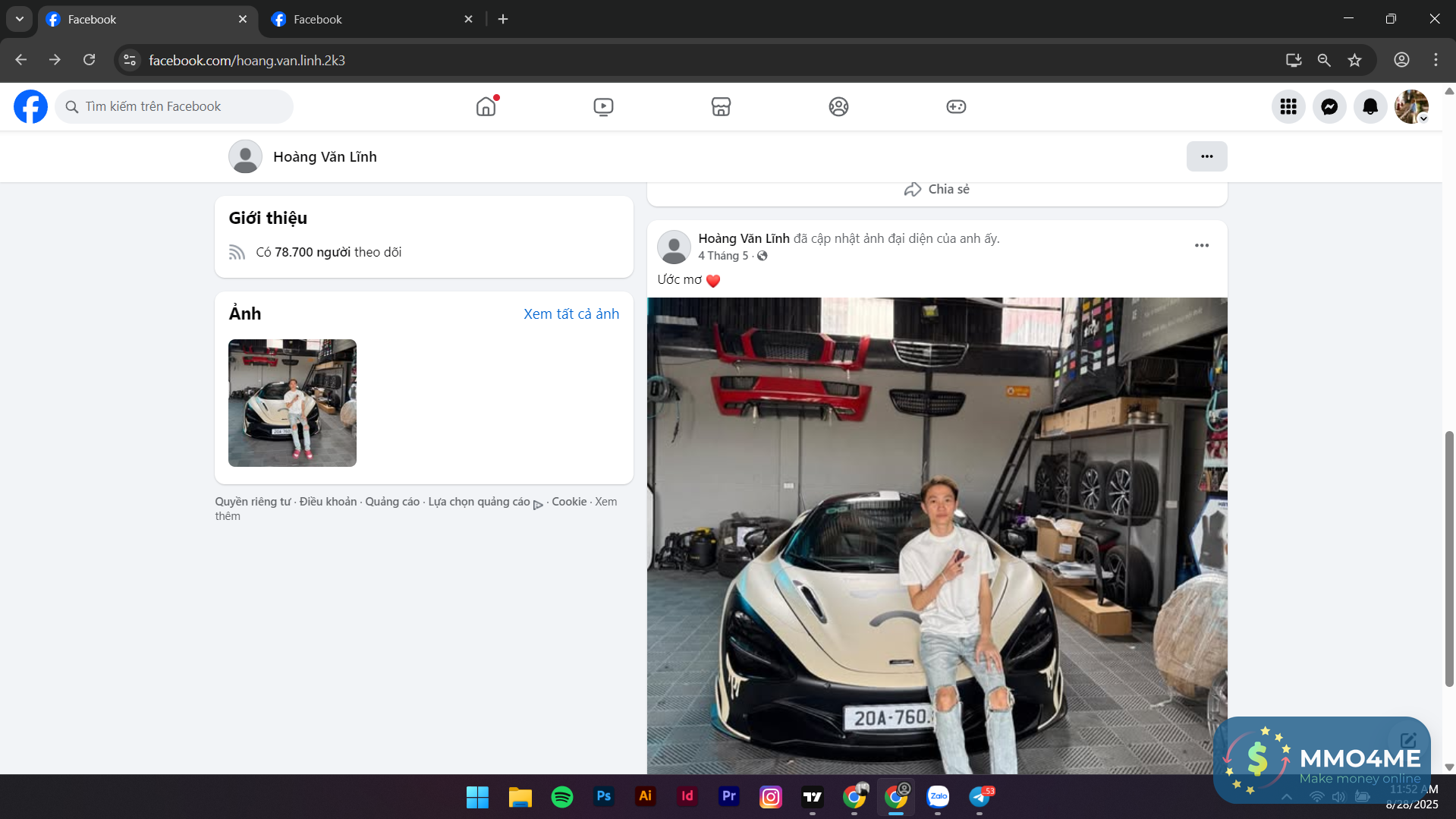The image size is (1456, 819).
Task: Open the Messenger chat icon
Action: click(x=1329, y=107)
